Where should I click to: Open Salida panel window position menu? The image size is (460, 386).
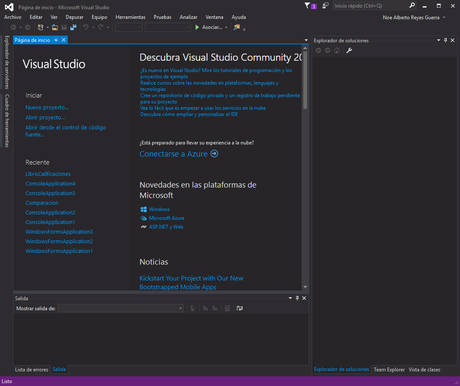click(x=290, y=298)
